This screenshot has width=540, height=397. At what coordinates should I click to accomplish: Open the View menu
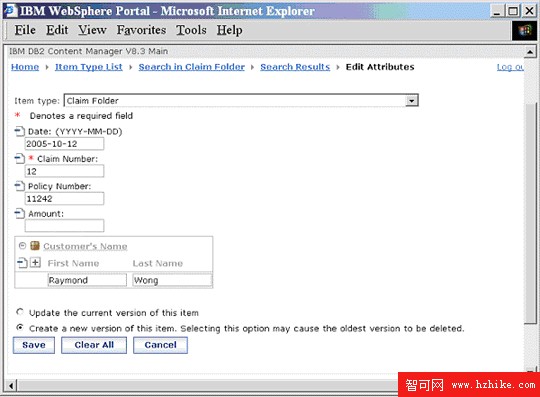(92, 30)
